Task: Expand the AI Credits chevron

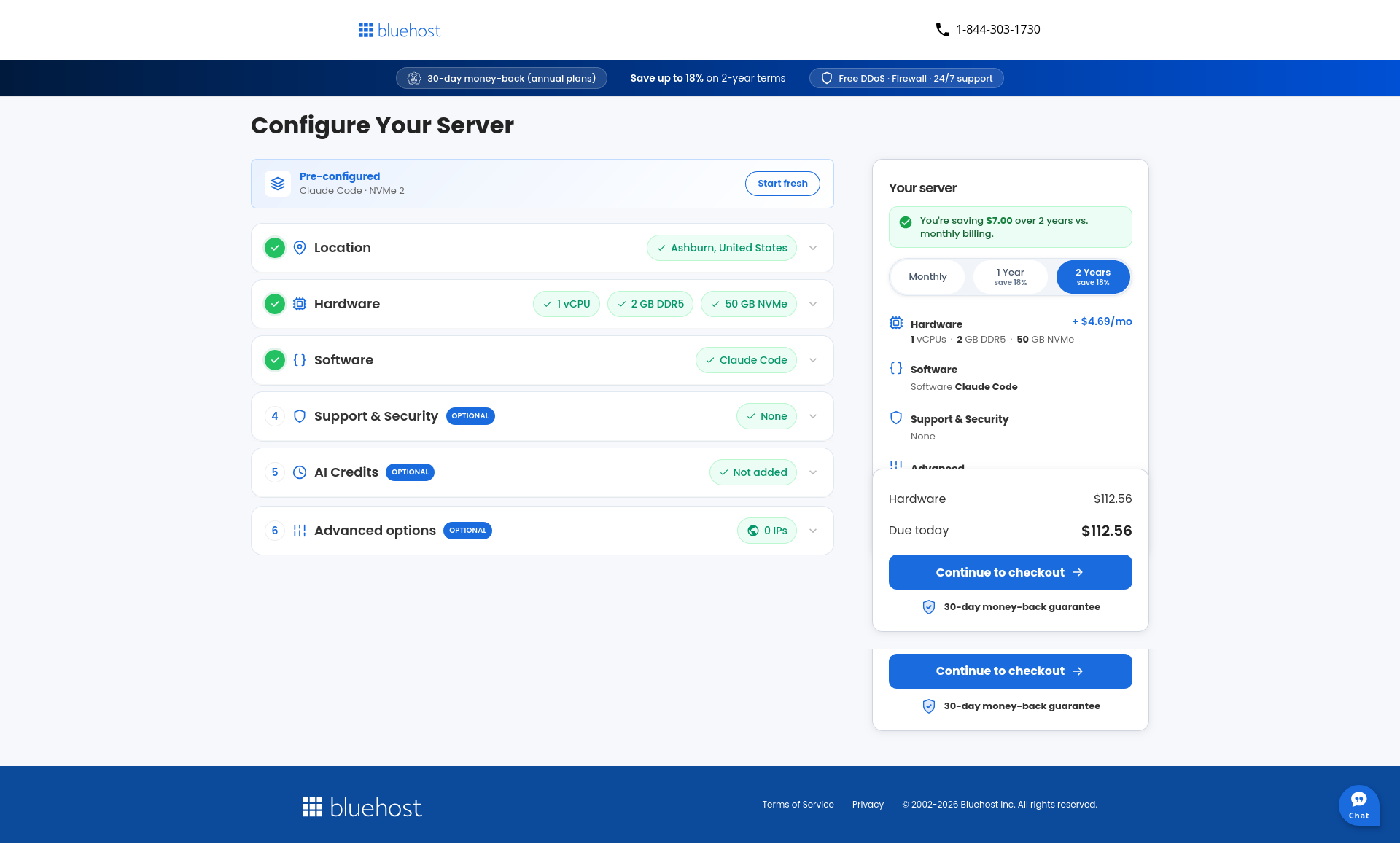Action: (813, 472)
